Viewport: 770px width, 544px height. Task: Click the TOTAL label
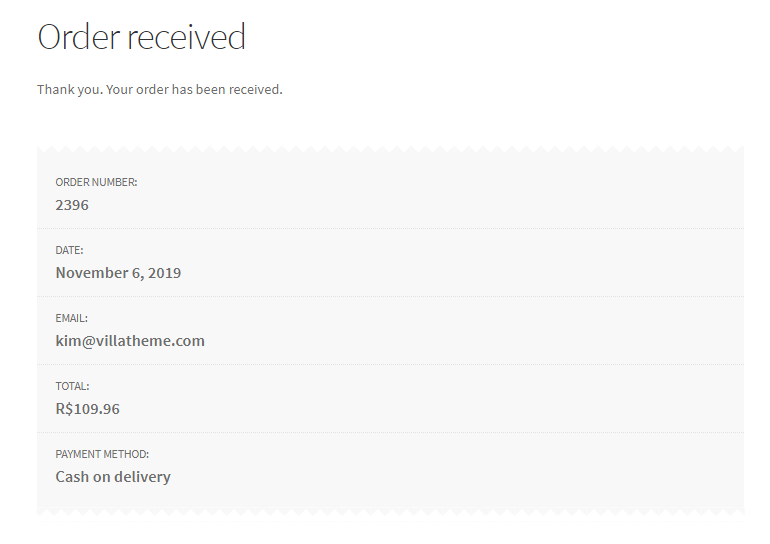[72, 386]
